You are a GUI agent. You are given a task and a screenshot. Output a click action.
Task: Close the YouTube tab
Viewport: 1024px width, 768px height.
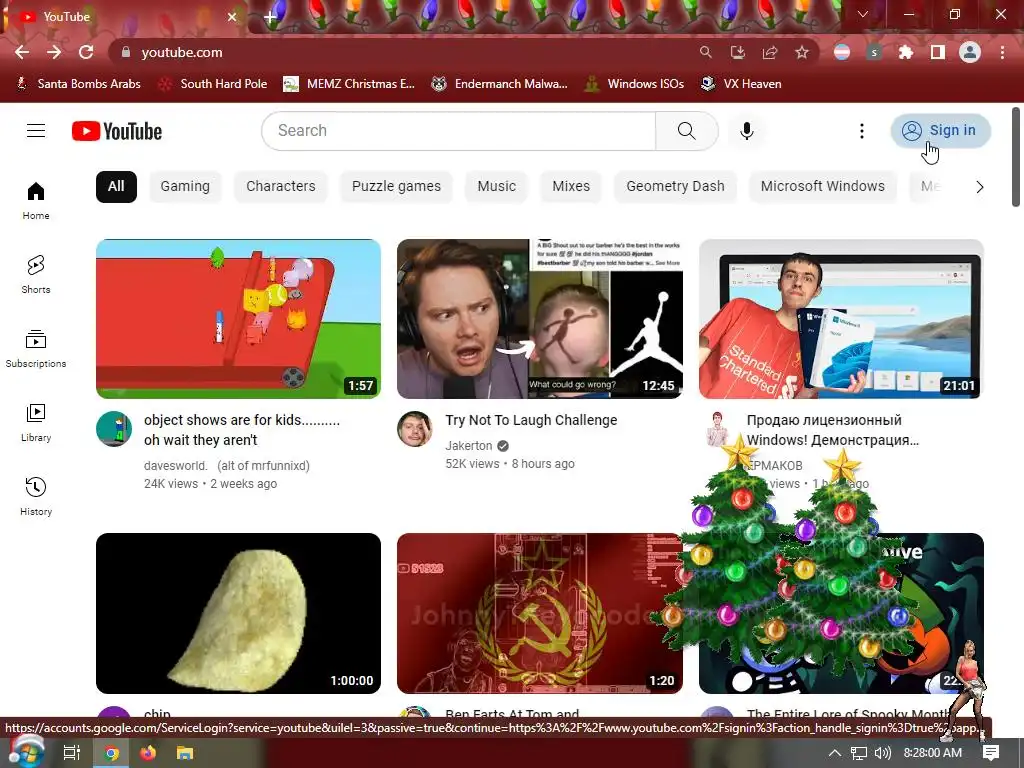point(232,17)
